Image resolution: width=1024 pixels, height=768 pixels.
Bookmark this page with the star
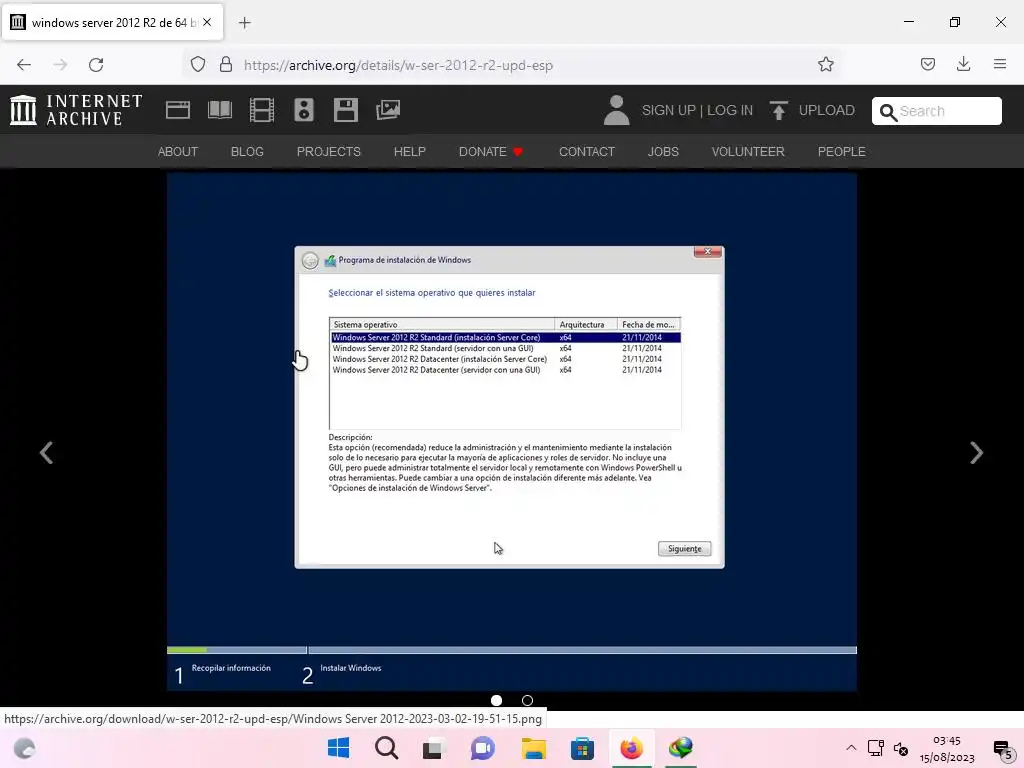(x=825, y=65)
